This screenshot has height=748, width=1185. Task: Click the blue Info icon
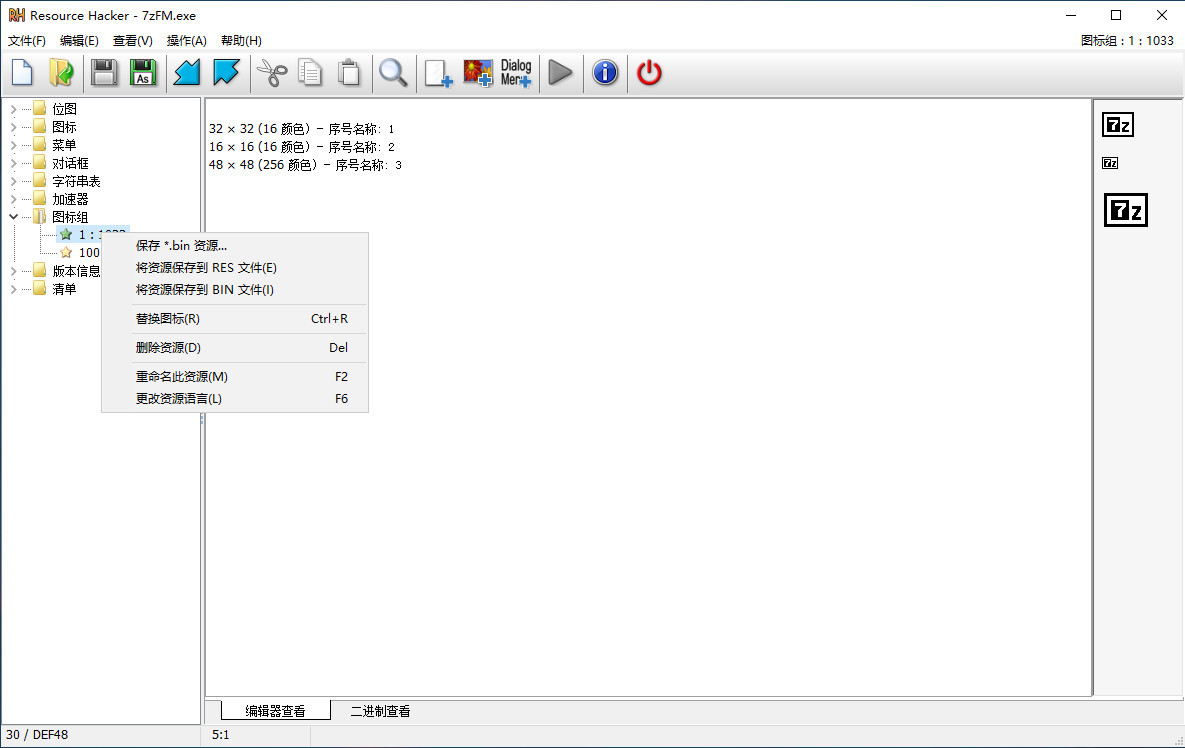tap(605, 73)
